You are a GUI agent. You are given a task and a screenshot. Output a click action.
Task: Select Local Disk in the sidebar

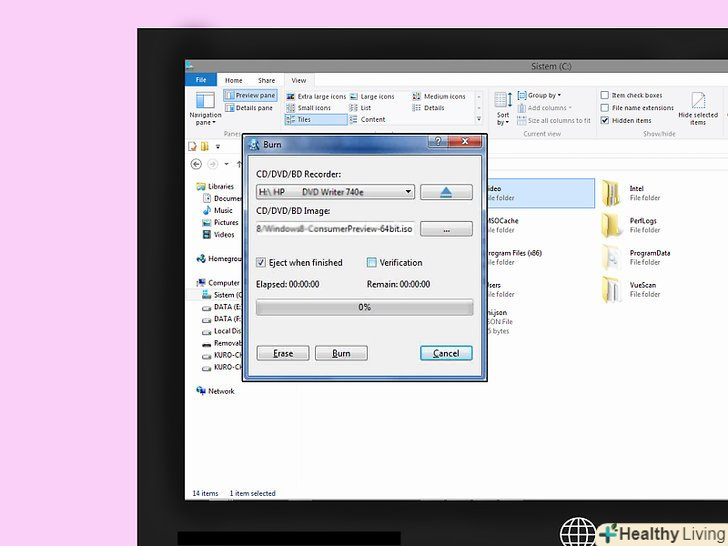tap(222, 331)
